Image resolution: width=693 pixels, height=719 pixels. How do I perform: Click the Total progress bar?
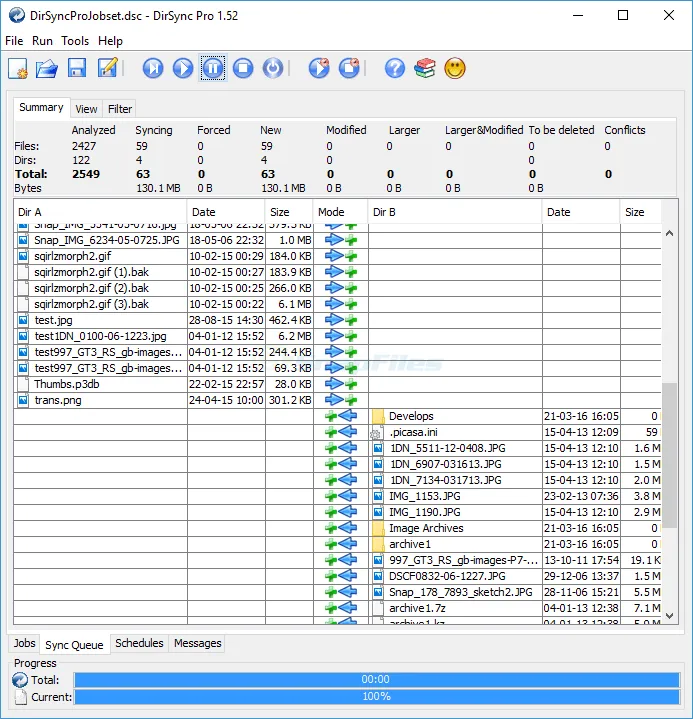point(377,680)
